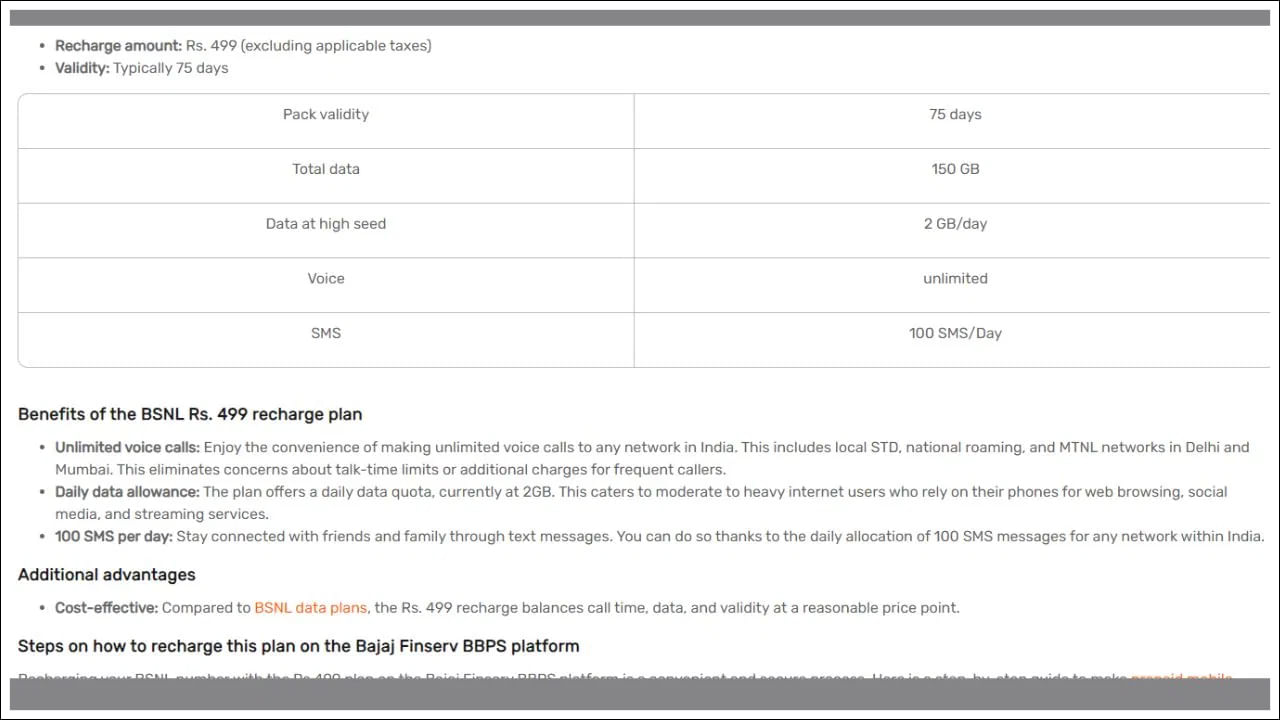Select the '2 GB/day' table value
Viewport: 1280px width, 720px height.
coord(955,224)
